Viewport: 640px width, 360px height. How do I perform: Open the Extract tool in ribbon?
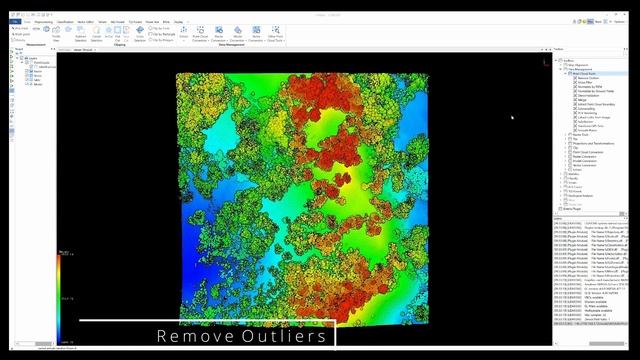pyautogui.click(x=184, y=33)
